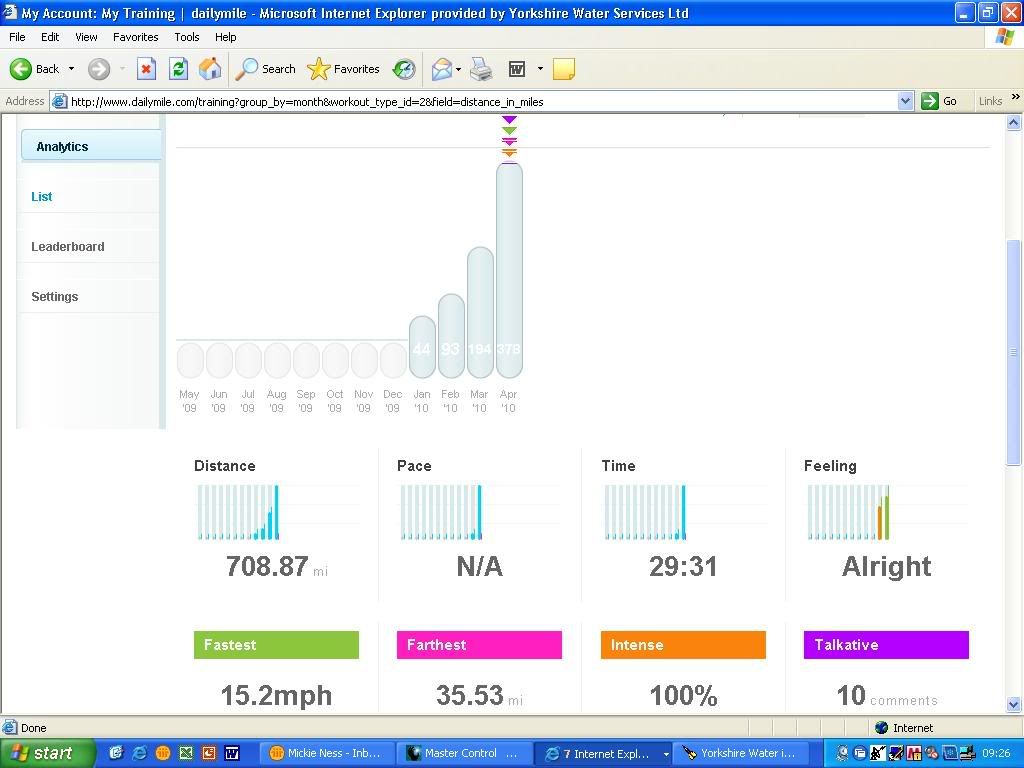This screenshot has width=1024, height=768.
Task: Click the 15.2mph fastest value
Action: pos(276,696)
